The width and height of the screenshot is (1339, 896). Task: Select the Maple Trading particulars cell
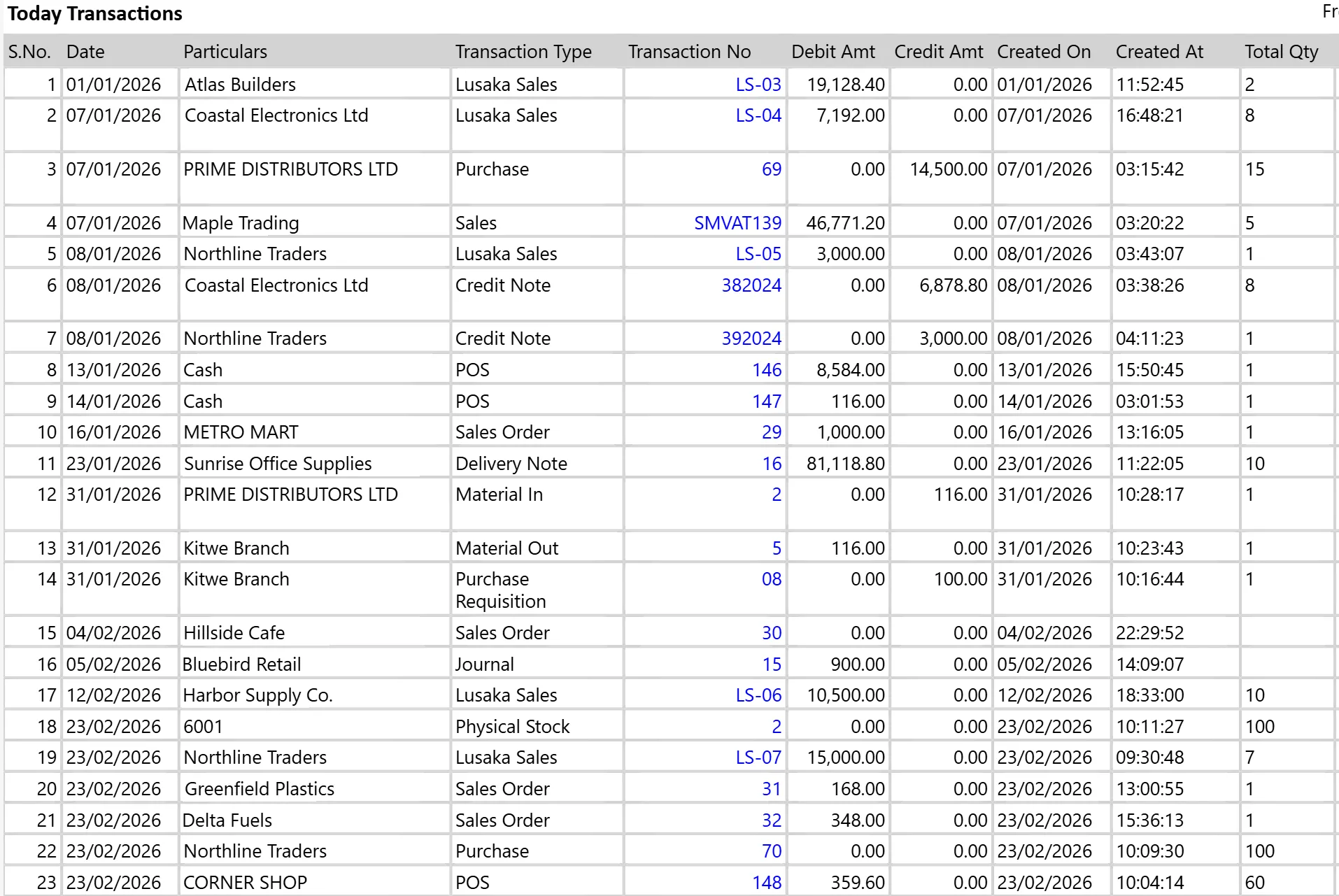314,223
